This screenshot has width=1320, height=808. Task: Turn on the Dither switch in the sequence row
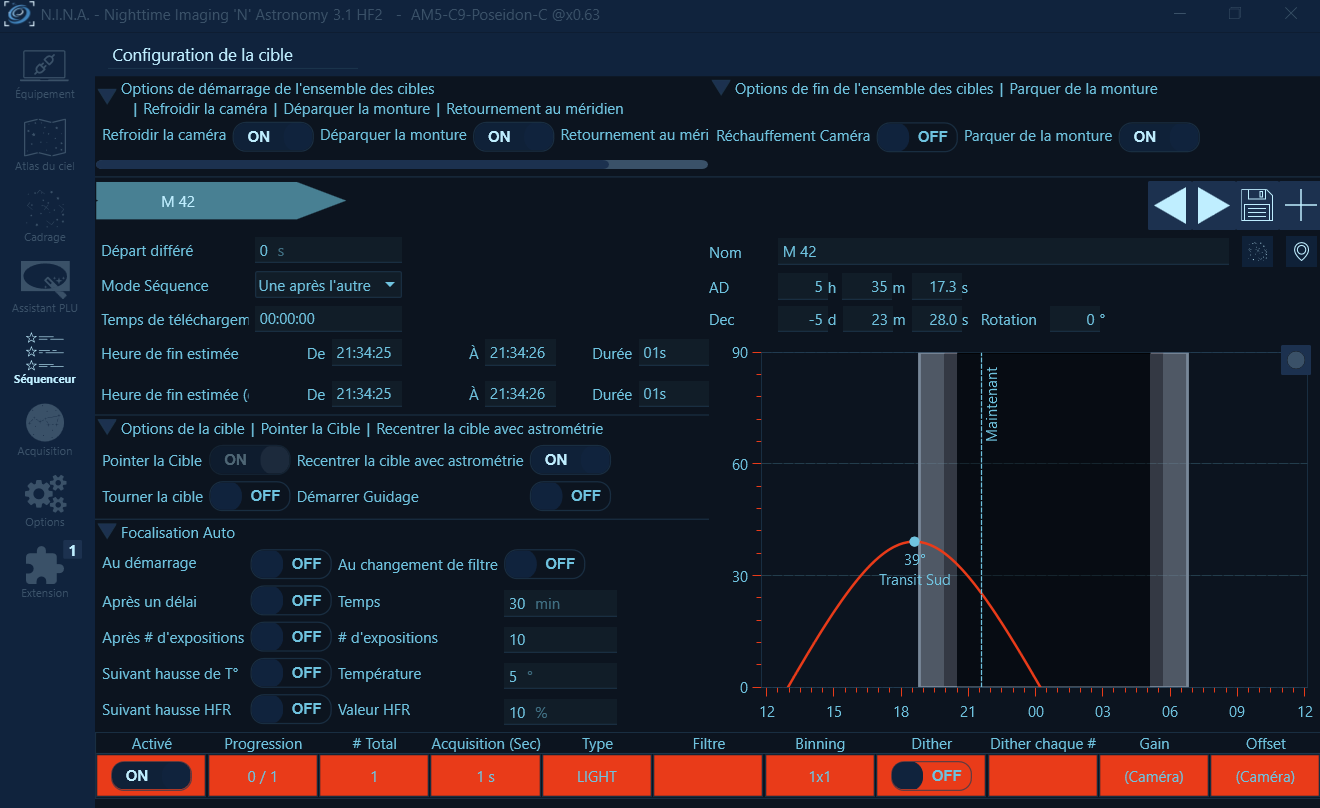coord(931,776)
